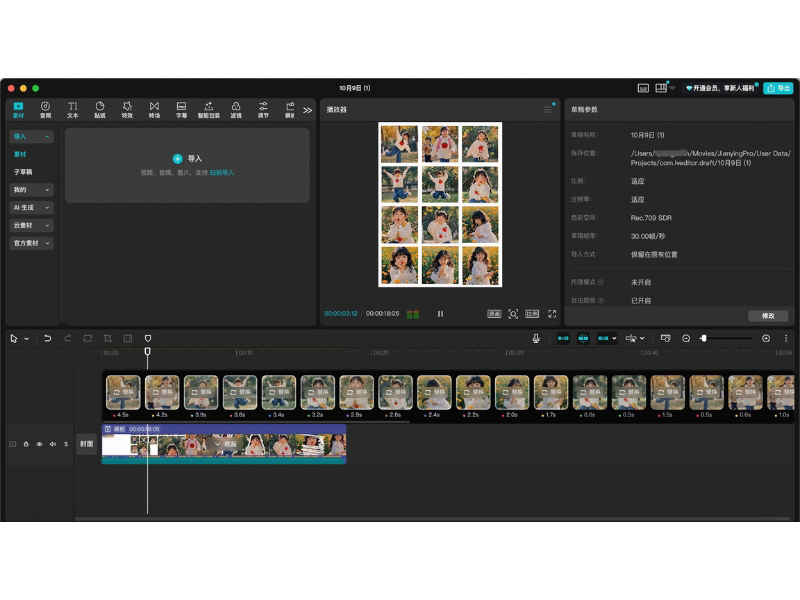Toggle track visibility eye icon
The height and width of the screenshot is (600, 800).
coord(39,444)
